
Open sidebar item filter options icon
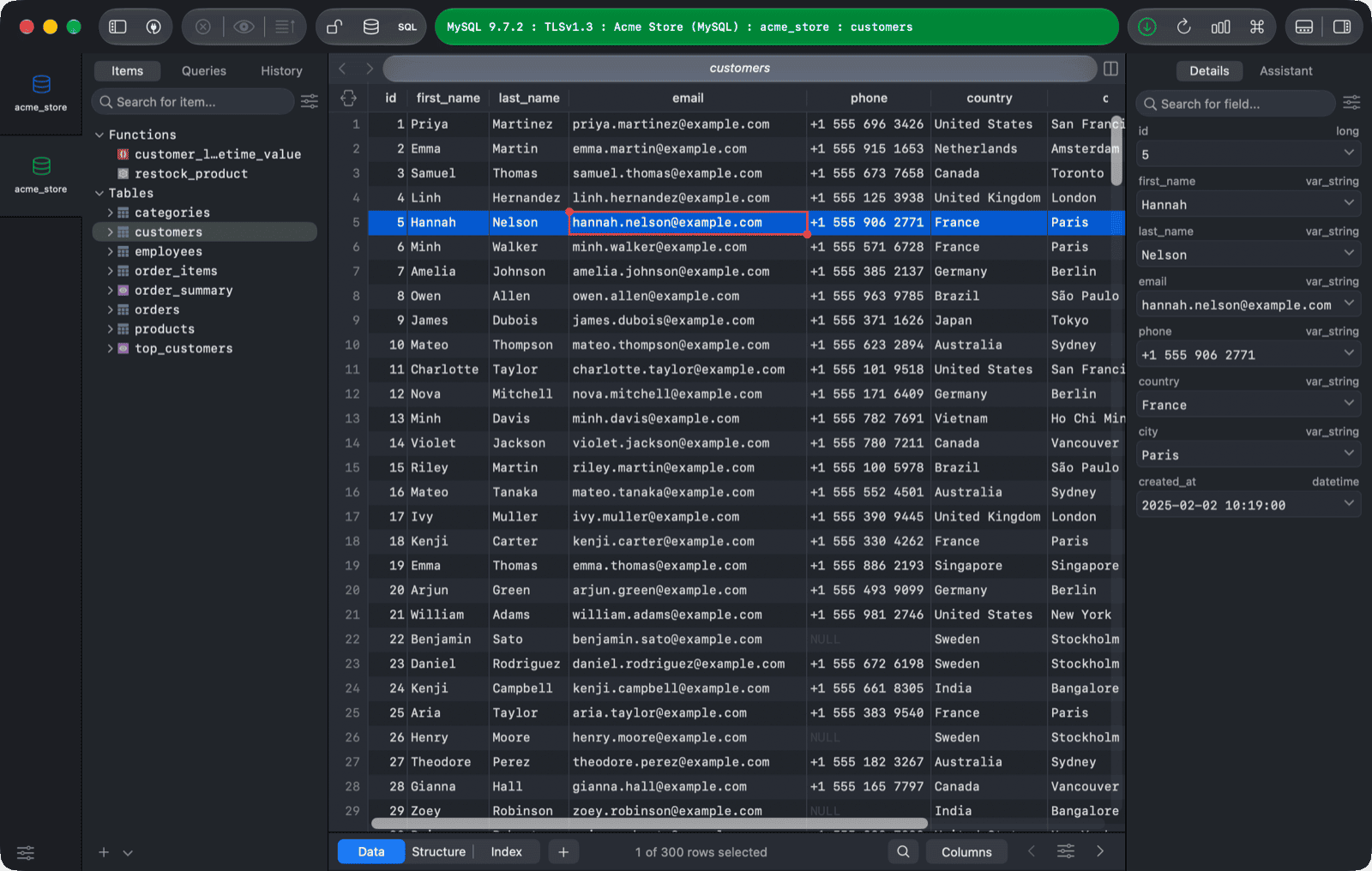310,101
